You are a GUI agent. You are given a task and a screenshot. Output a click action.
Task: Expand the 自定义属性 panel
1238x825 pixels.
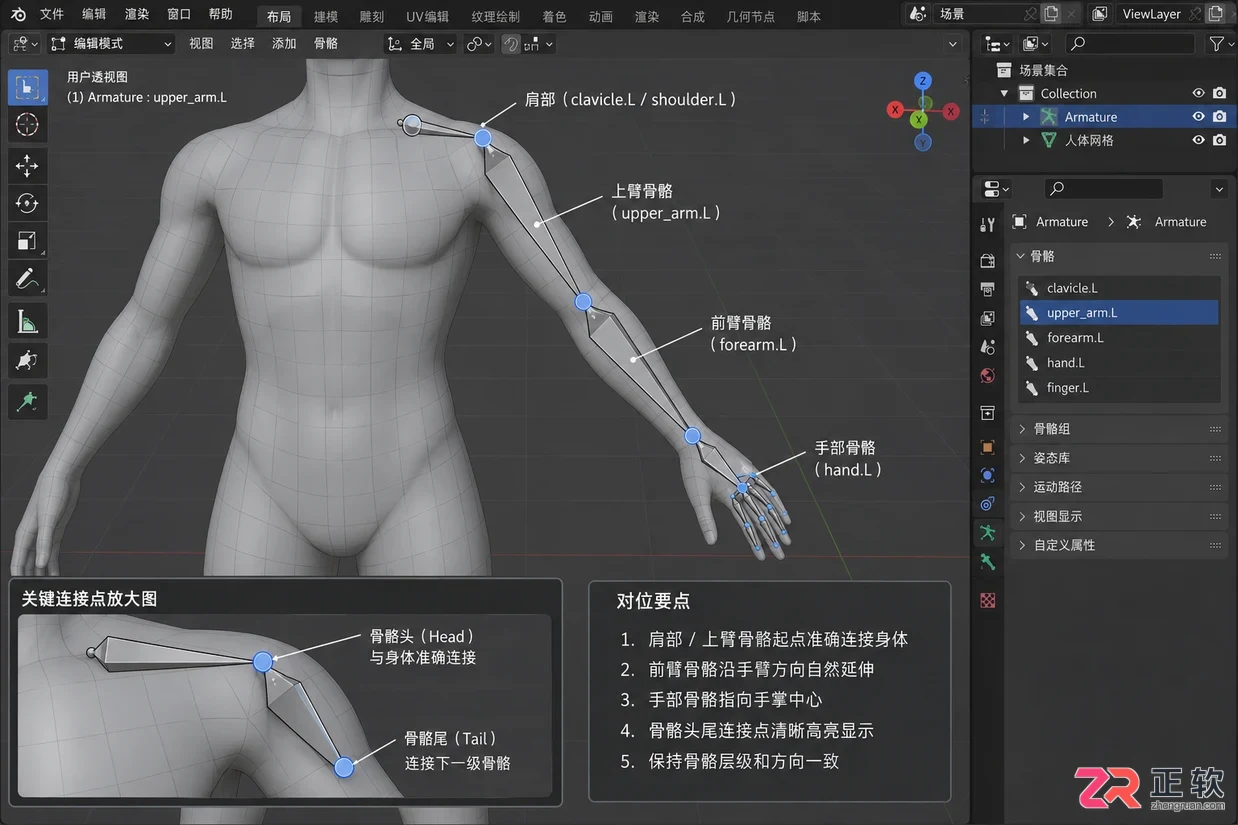click(1119, 545)
